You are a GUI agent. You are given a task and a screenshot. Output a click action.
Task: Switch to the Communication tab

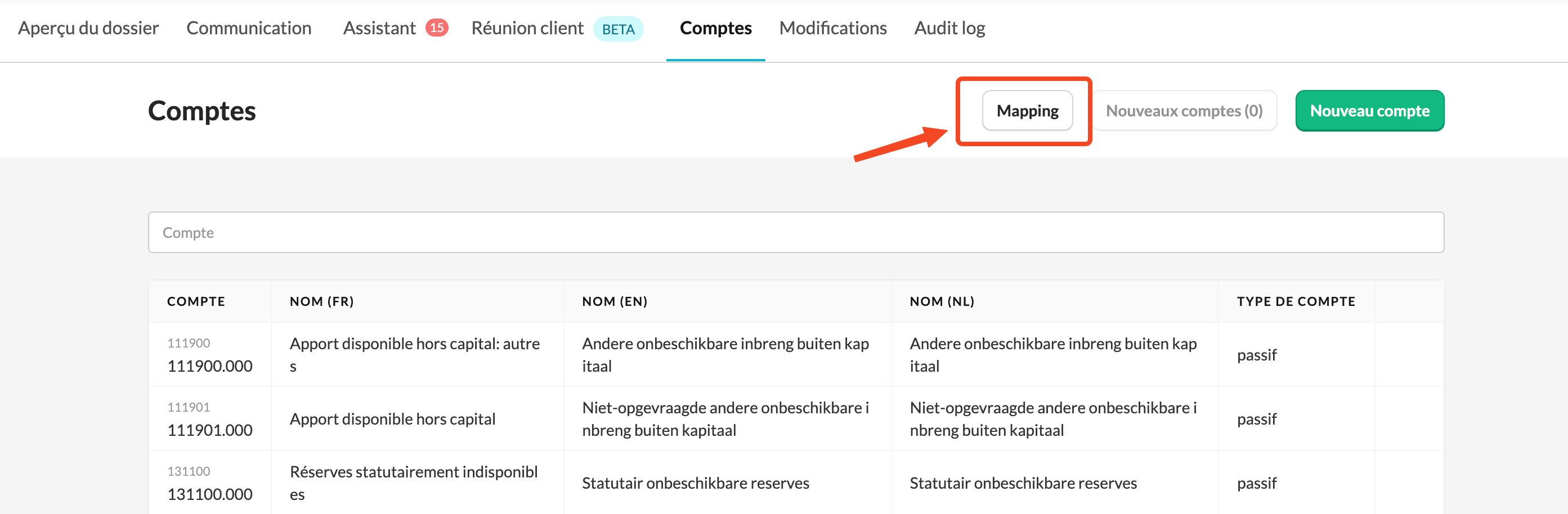tap(248, 28)
